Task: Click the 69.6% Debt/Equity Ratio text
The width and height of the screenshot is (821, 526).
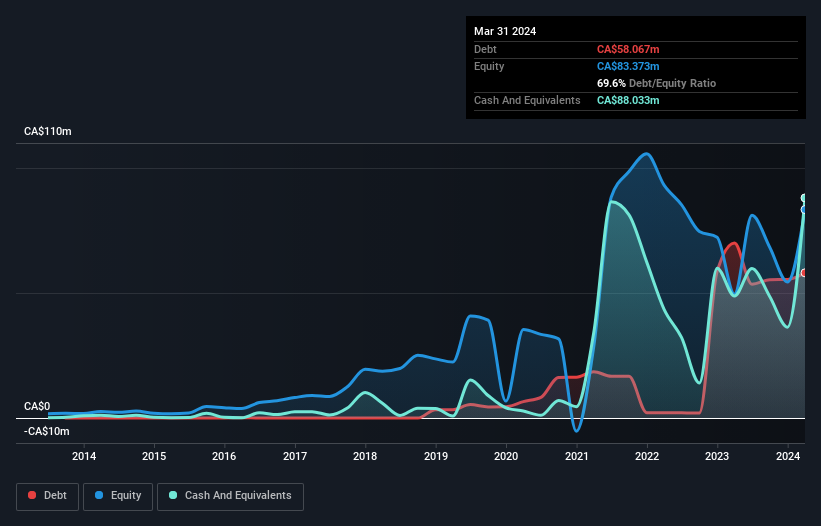Action: coord(656,83)
